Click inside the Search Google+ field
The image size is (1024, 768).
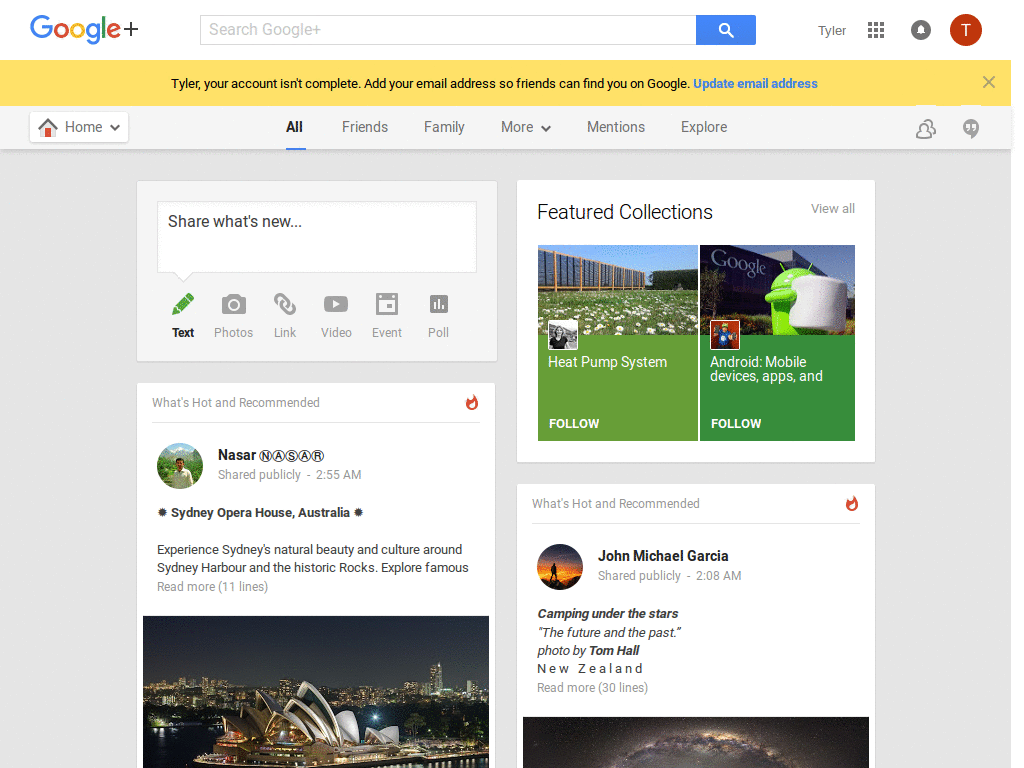(x=448, y=30)
